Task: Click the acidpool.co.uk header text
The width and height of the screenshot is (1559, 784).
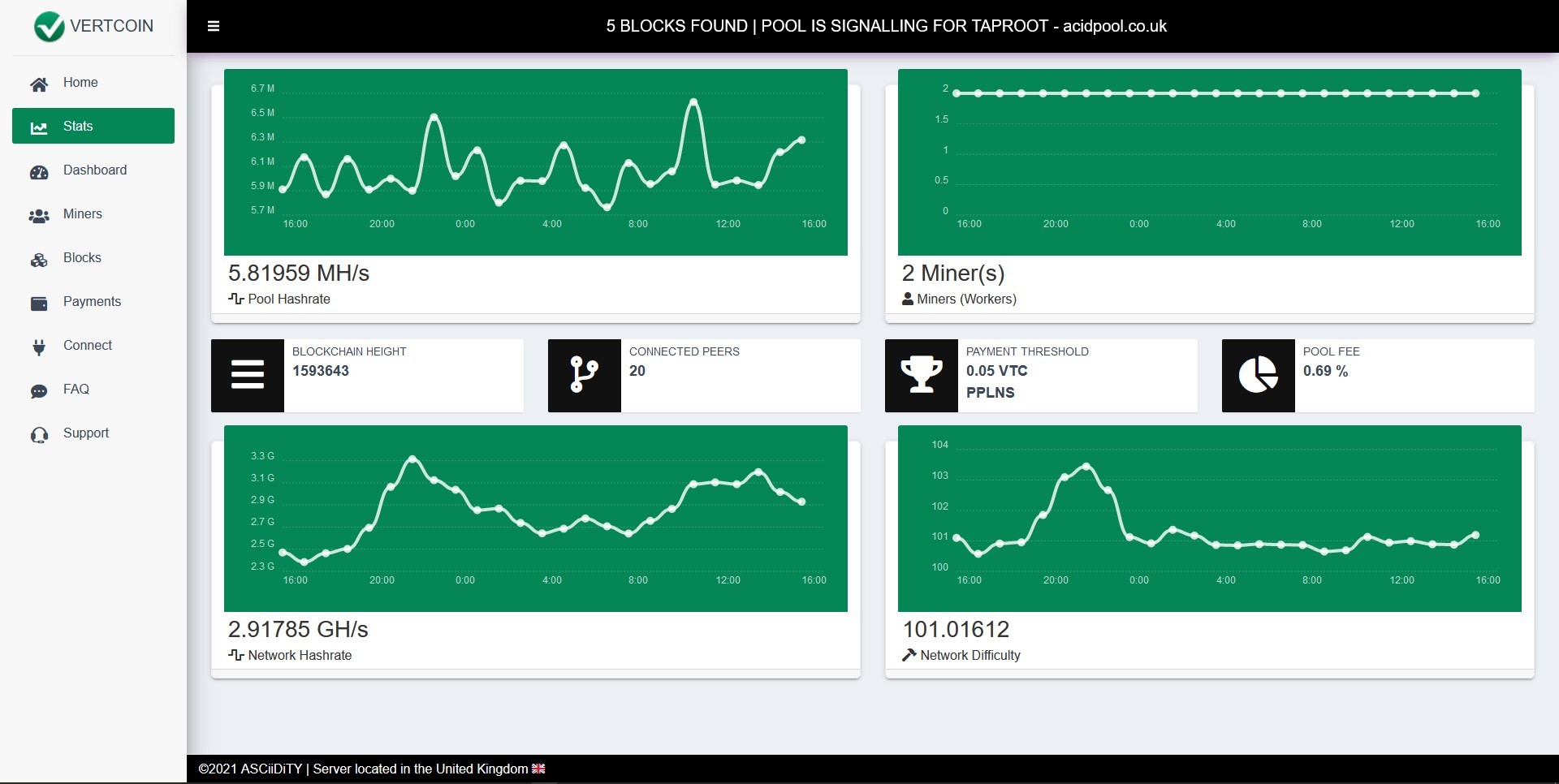Action: pyautogui.click(x=1115, y=26)
